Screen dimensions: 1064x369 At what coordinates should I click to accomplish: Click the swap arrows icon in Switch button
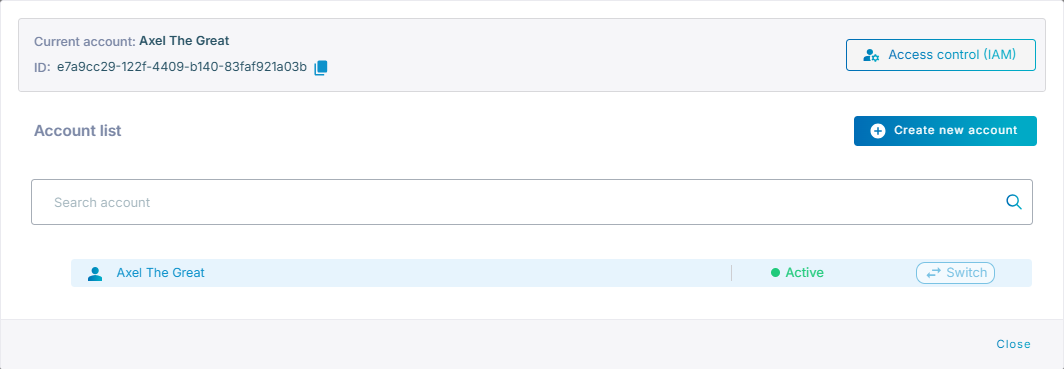tap(934, 273)
